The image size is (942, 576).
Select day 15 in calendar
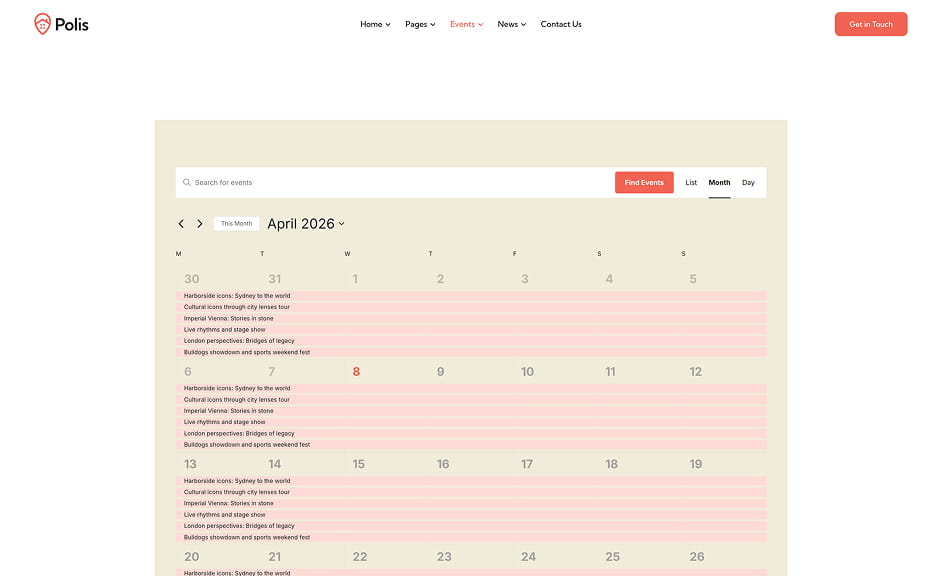tap(359, 464)
